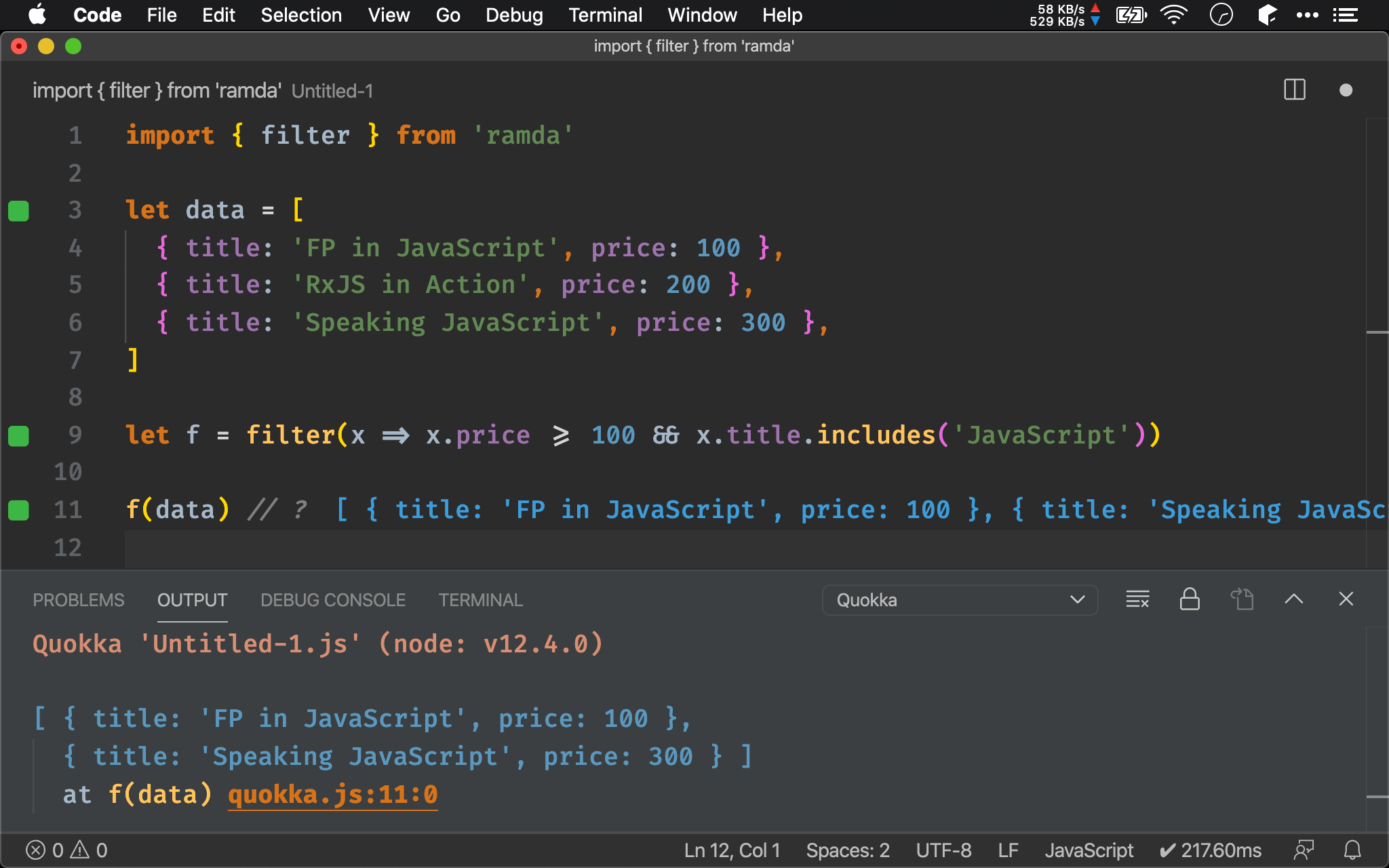Open the File menu

[x=161, y=15]
